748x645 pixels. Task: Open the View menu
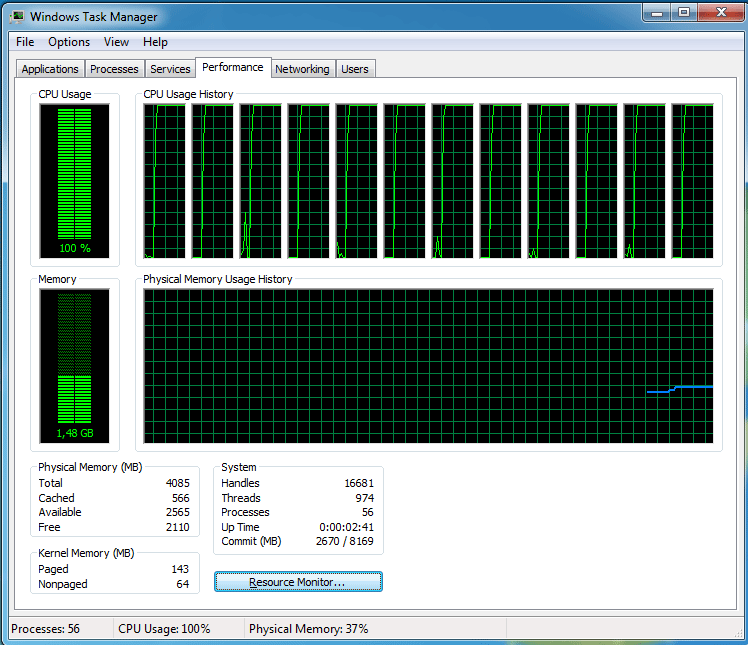click(x=116, y=42)
